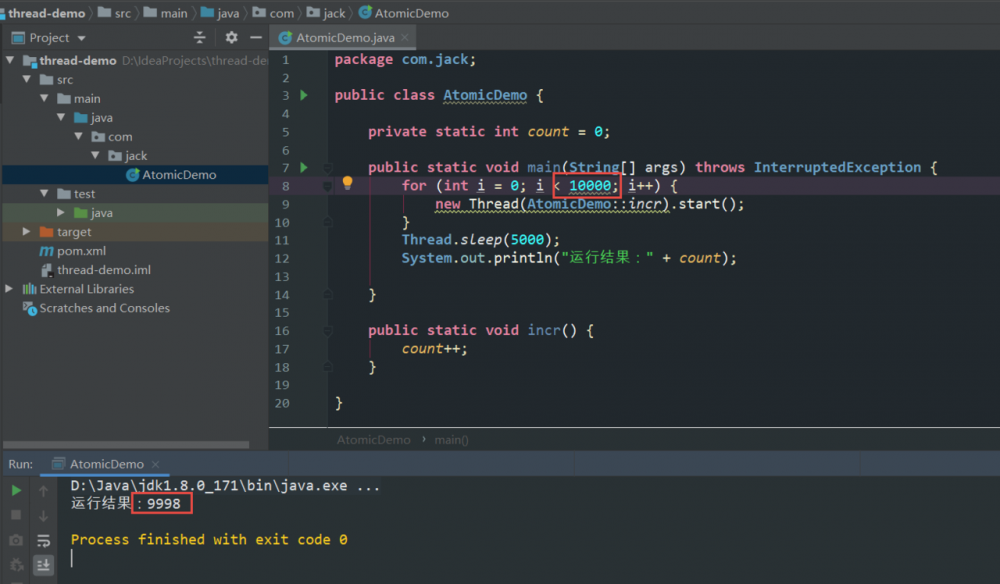Toggle soft-wrap in Run console
The width and height of the screenshot is (1000, 584).
coord(44,540)
